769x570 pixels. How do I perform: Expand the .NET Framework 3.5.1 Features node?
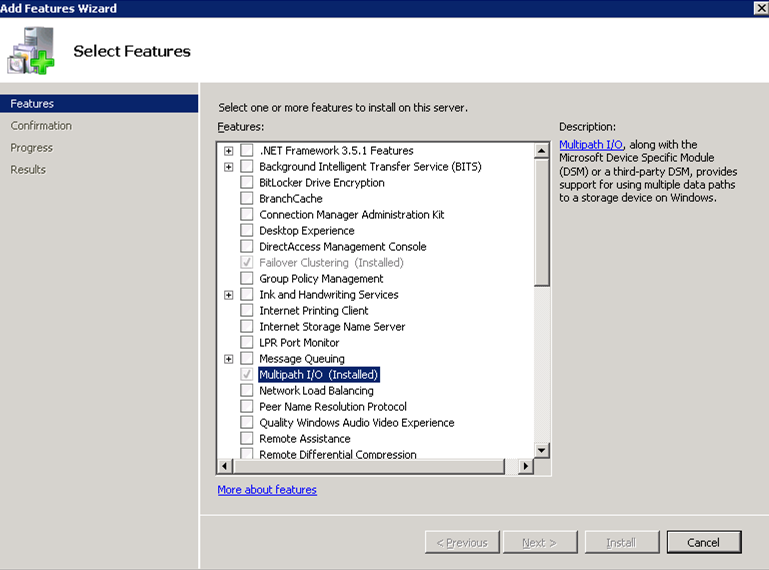point(229,151)
